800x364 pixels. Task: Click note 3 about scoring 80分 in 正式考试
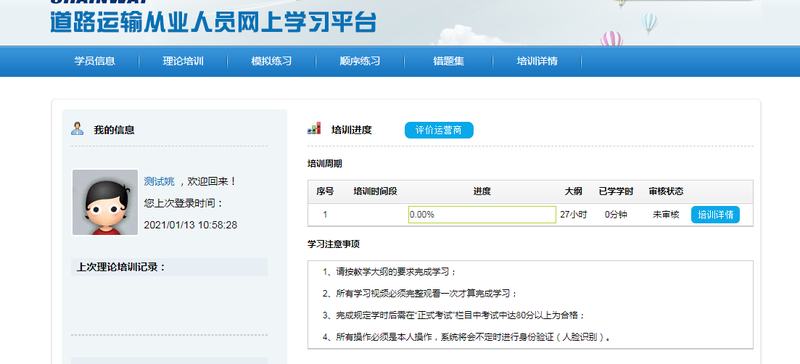[454, 316]
